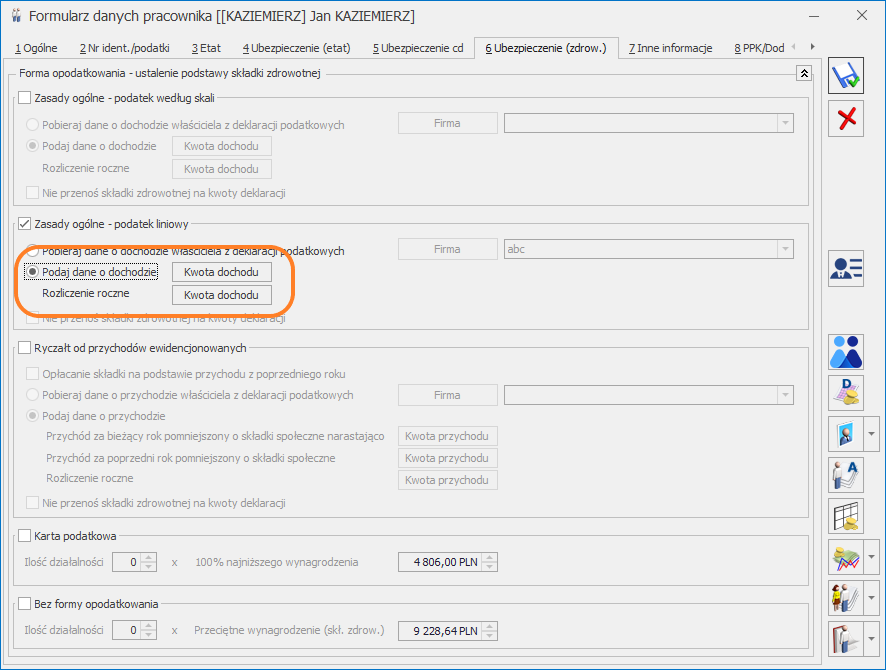Uncheck 'Zasady ogólne - podatek liniowy' checkbox
Viewport: 886px width, 670px height.
26,225
